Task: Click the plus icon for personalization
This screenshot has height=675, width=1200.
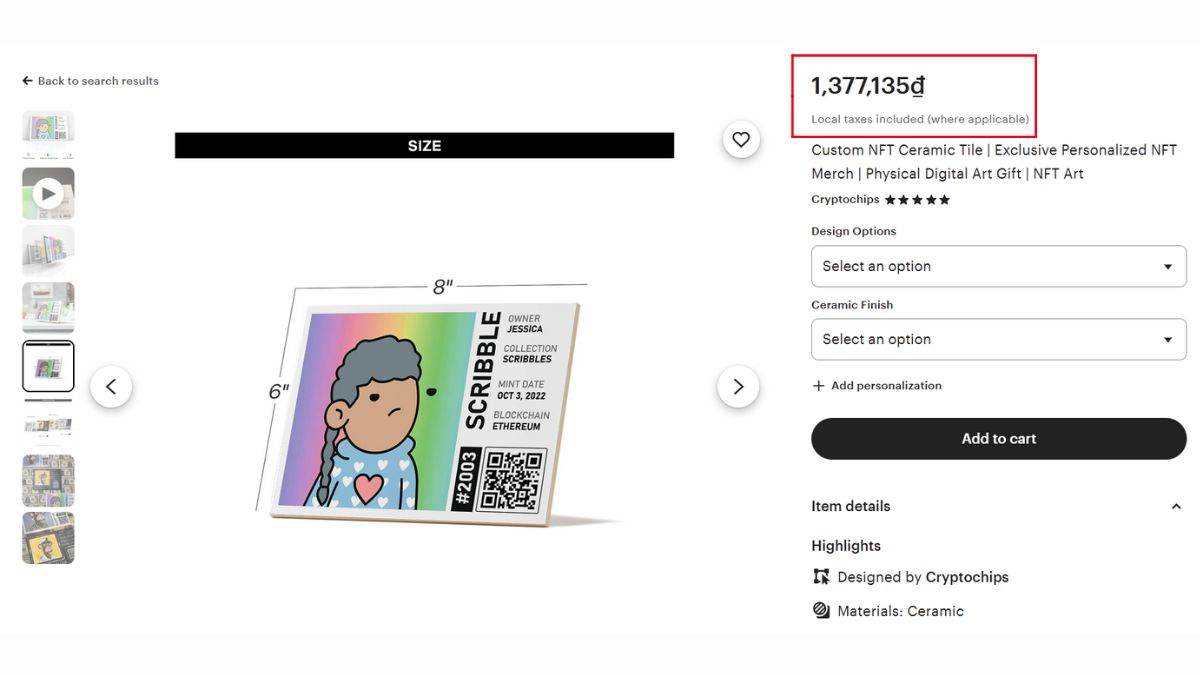Action: coord(819,386)
